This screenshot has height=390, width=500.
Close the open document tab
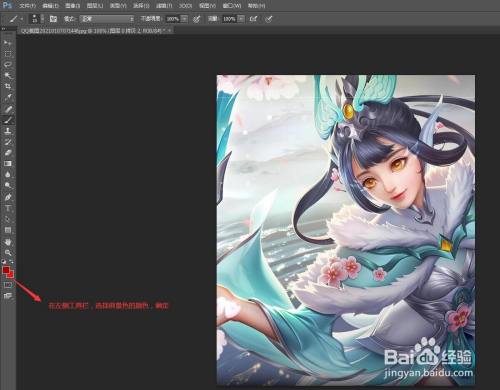click(170, 31)
